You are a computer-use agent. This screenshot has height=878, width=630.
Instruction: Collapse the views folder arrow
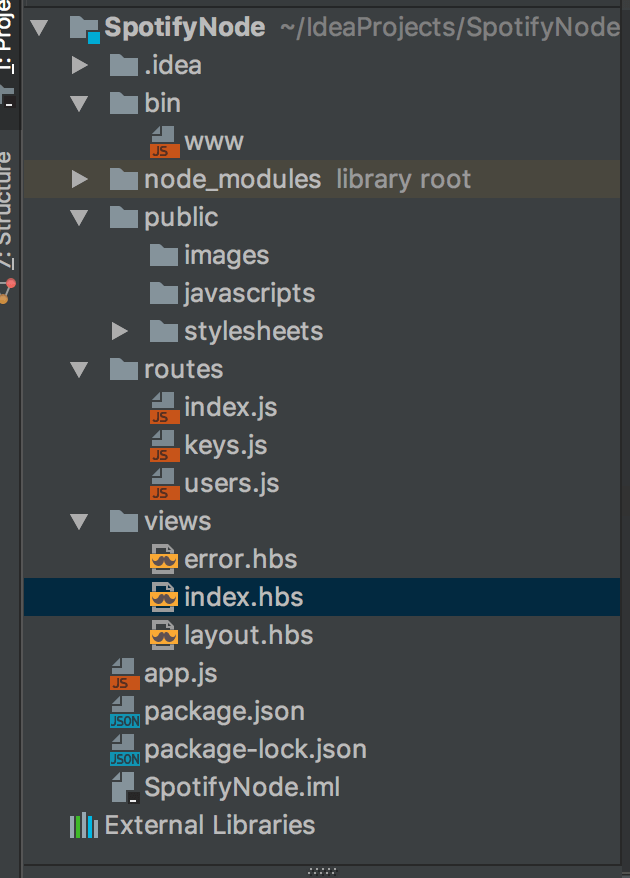(x=80, y=522)
